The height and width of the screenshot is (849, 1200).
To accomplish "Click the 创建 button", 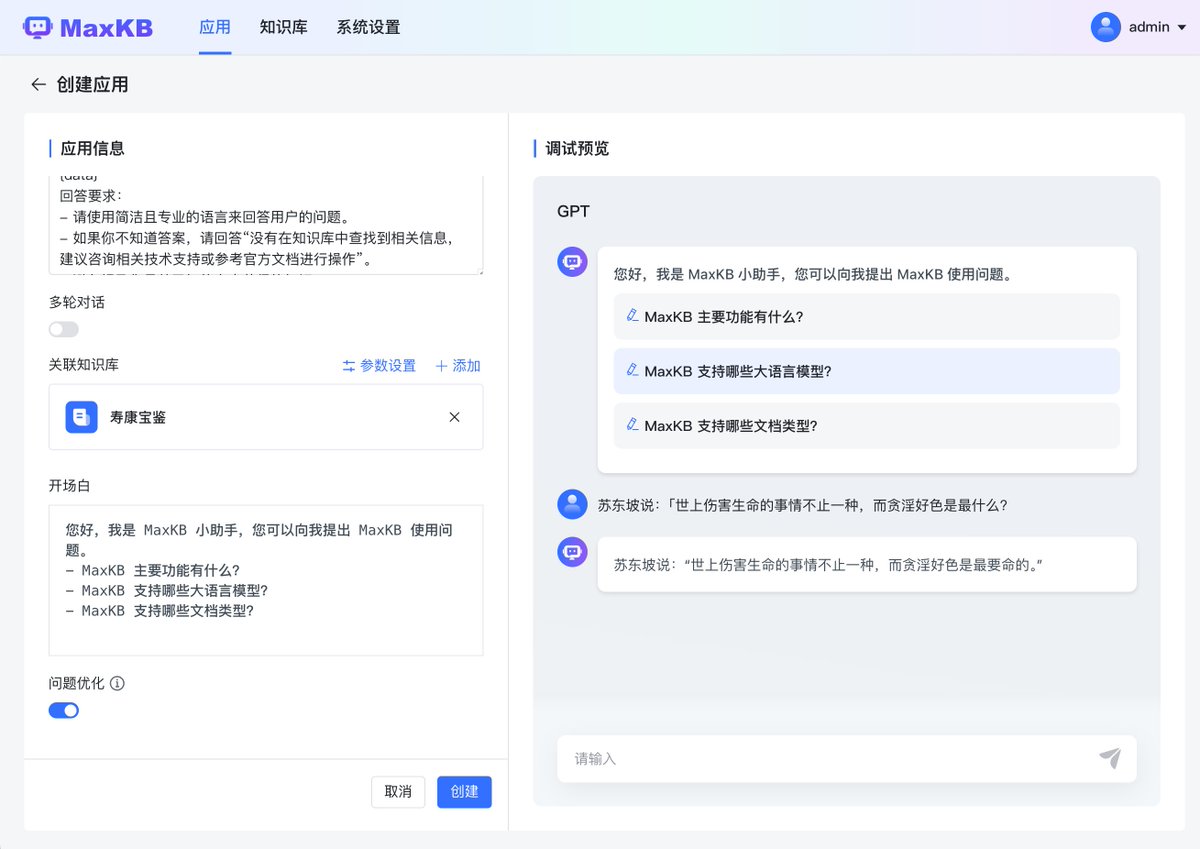I will pyautogui.click(x=464, y=791).
